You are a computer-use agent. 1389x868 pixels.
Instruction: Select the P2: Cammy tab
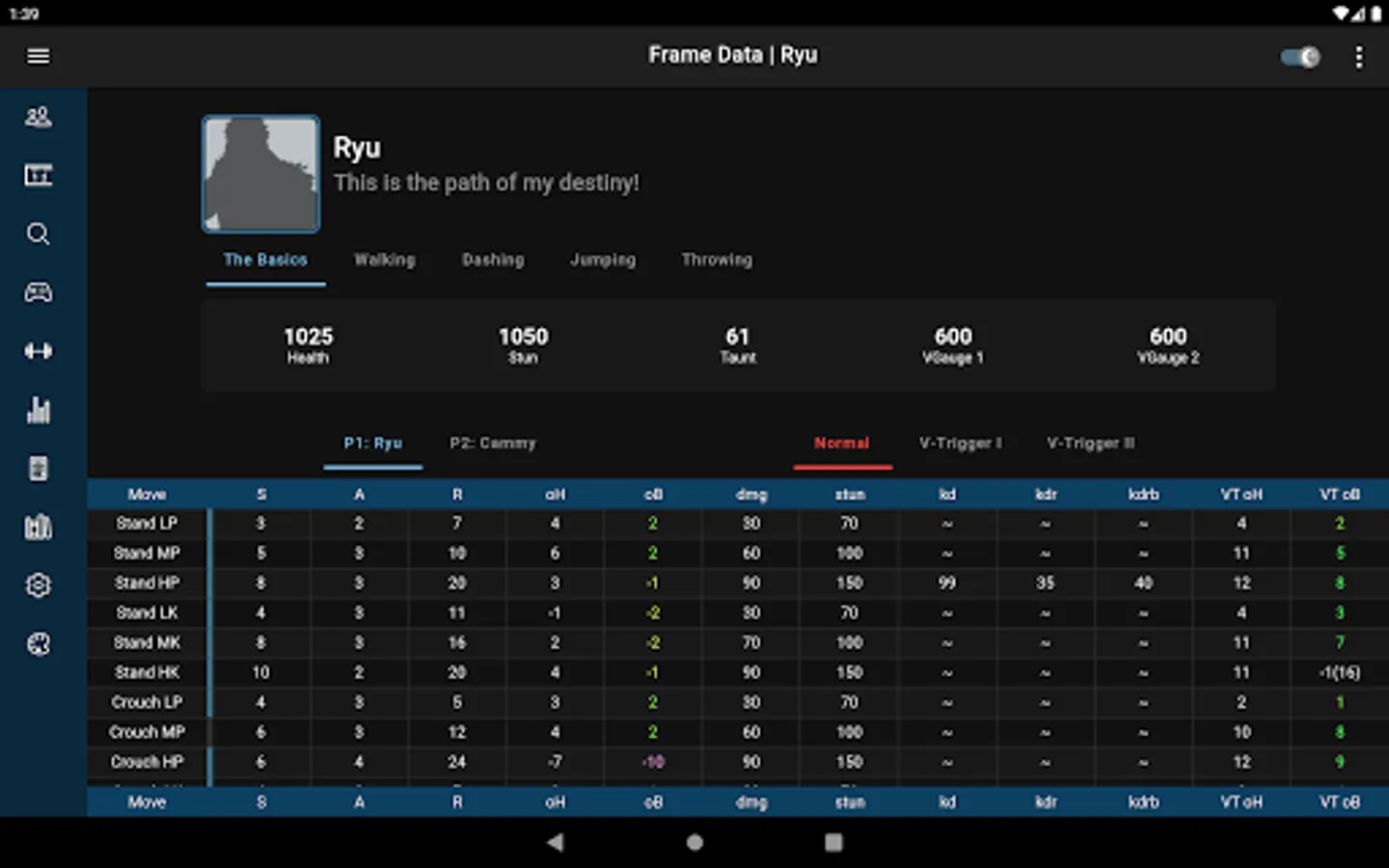(x=493, y=444)
